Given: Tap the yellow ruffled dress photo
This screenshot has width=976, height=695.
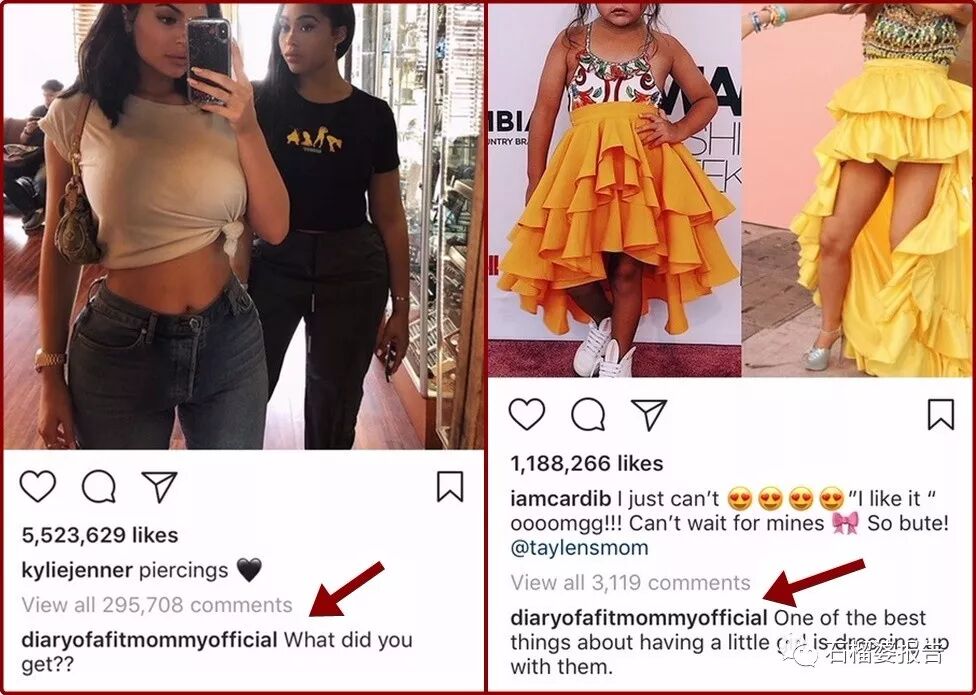Looking at the screenshot, I should pyautogui.click(x=857, y=190).
